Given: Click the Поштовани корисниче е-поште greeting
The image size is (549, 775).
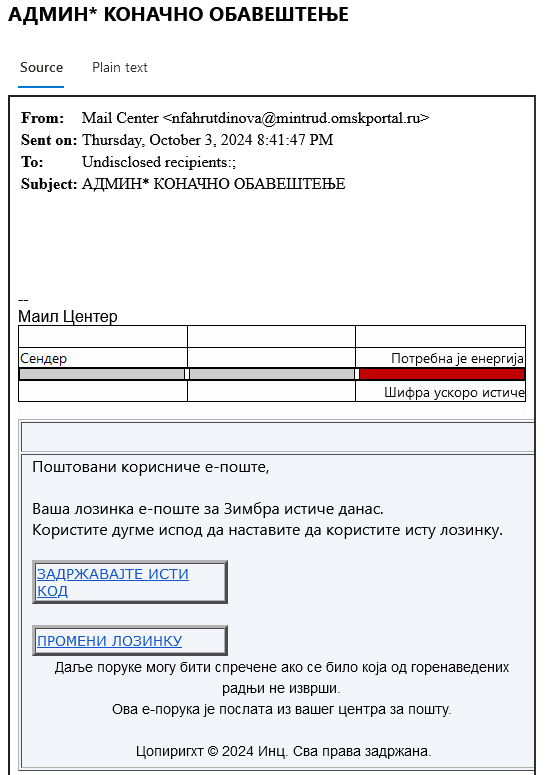Looking at the screenshot, I should coord(151,467).
